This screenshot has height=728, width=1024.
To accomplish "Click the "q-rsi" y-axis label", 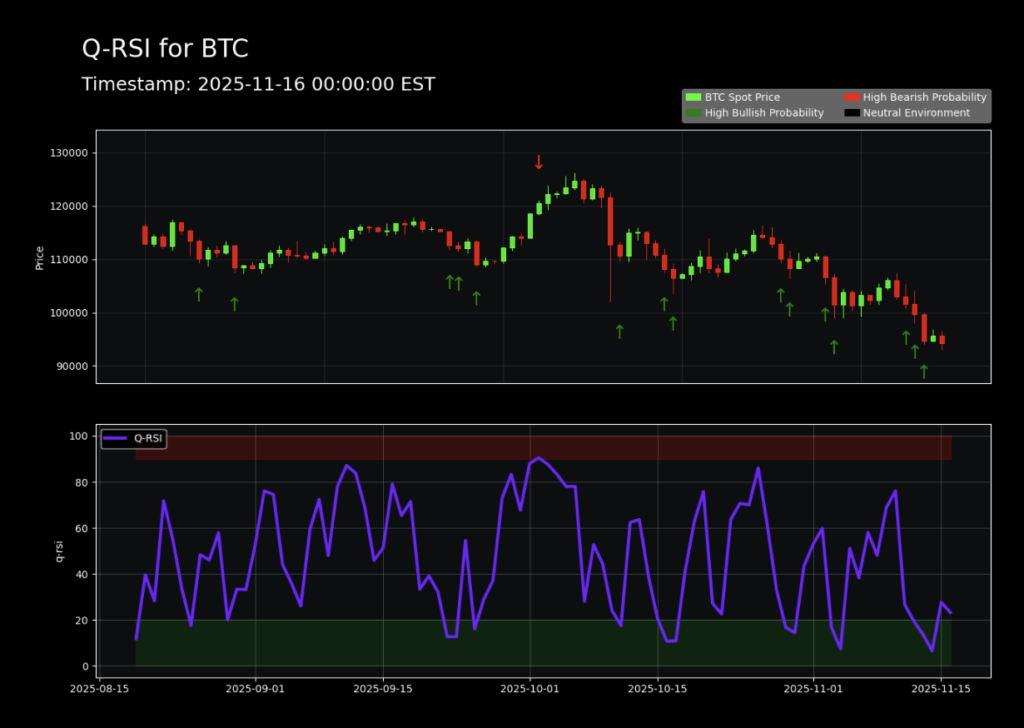I will [x=59, y=551].
